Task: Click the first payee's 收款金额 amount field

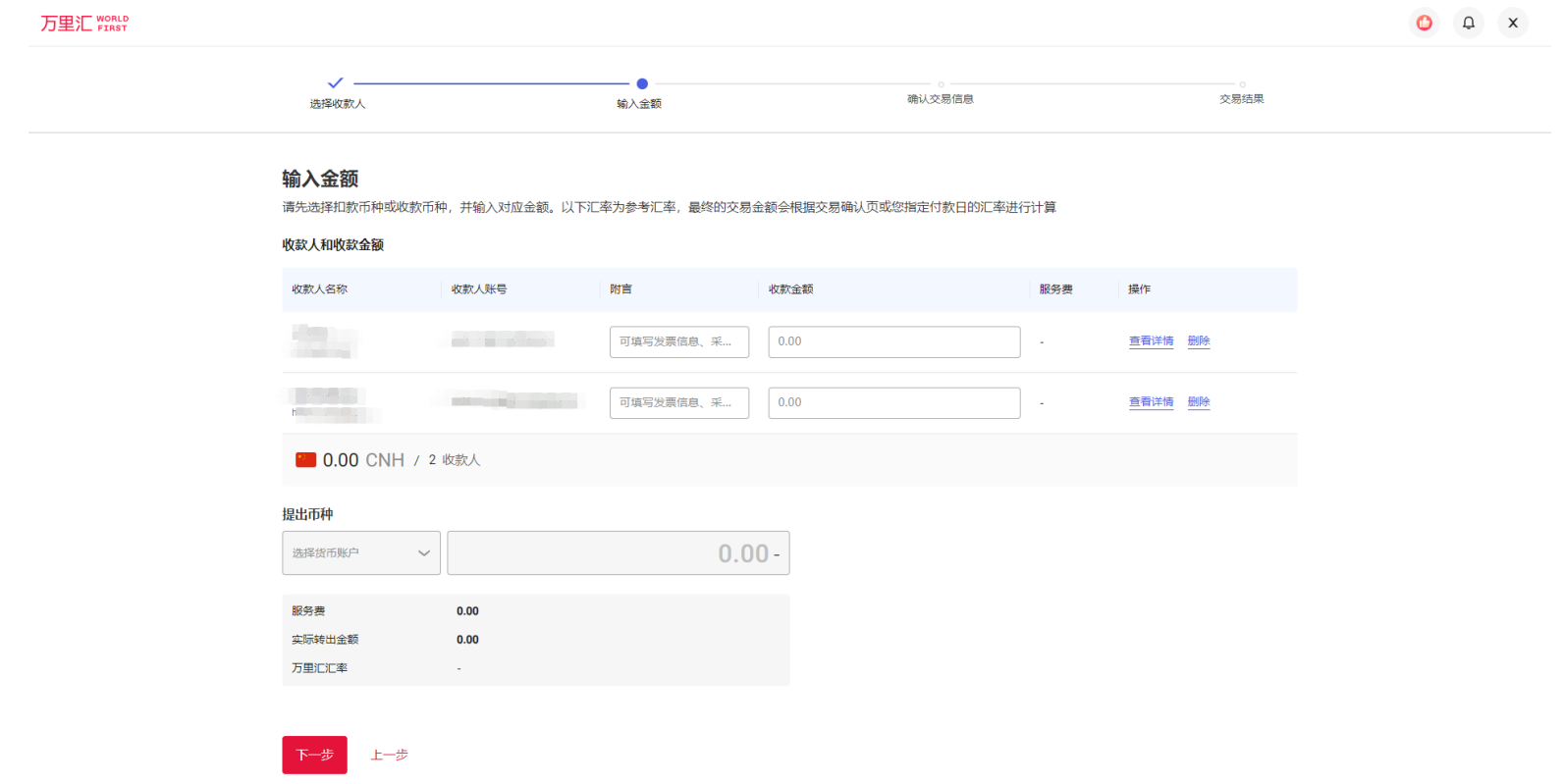Action: (x=893, y=341)
